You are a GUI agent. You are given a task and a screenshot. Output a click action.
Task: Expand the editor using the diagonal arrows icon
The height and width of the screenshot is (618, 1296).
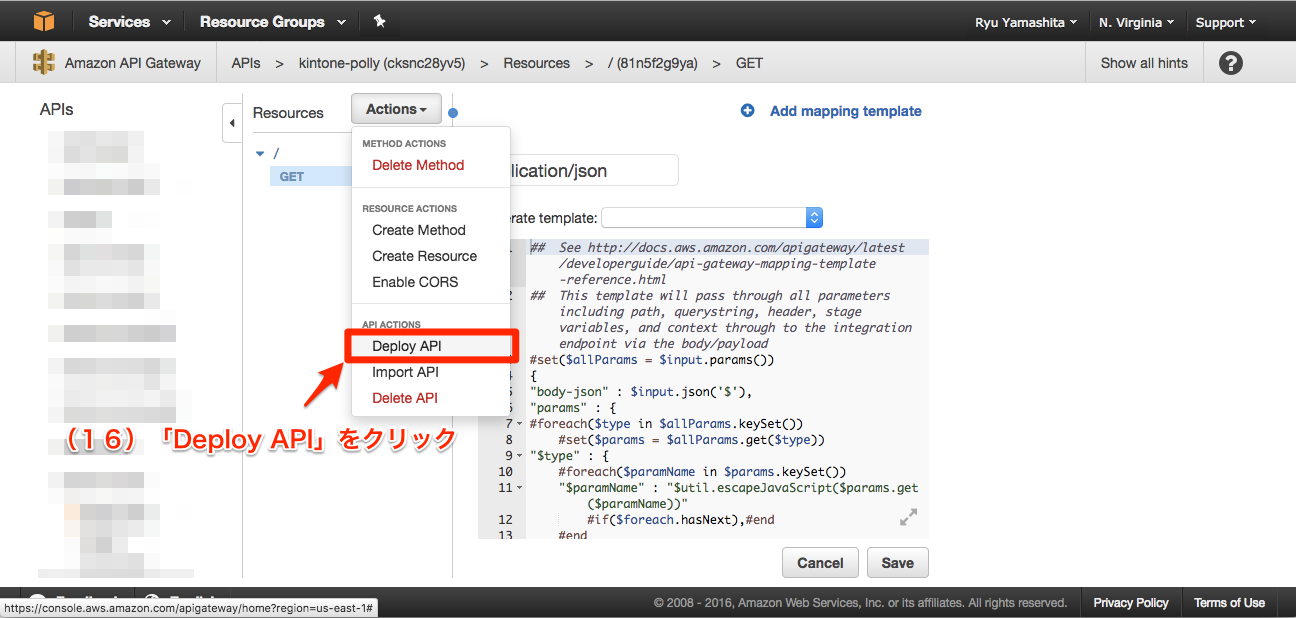coord(908,517)
